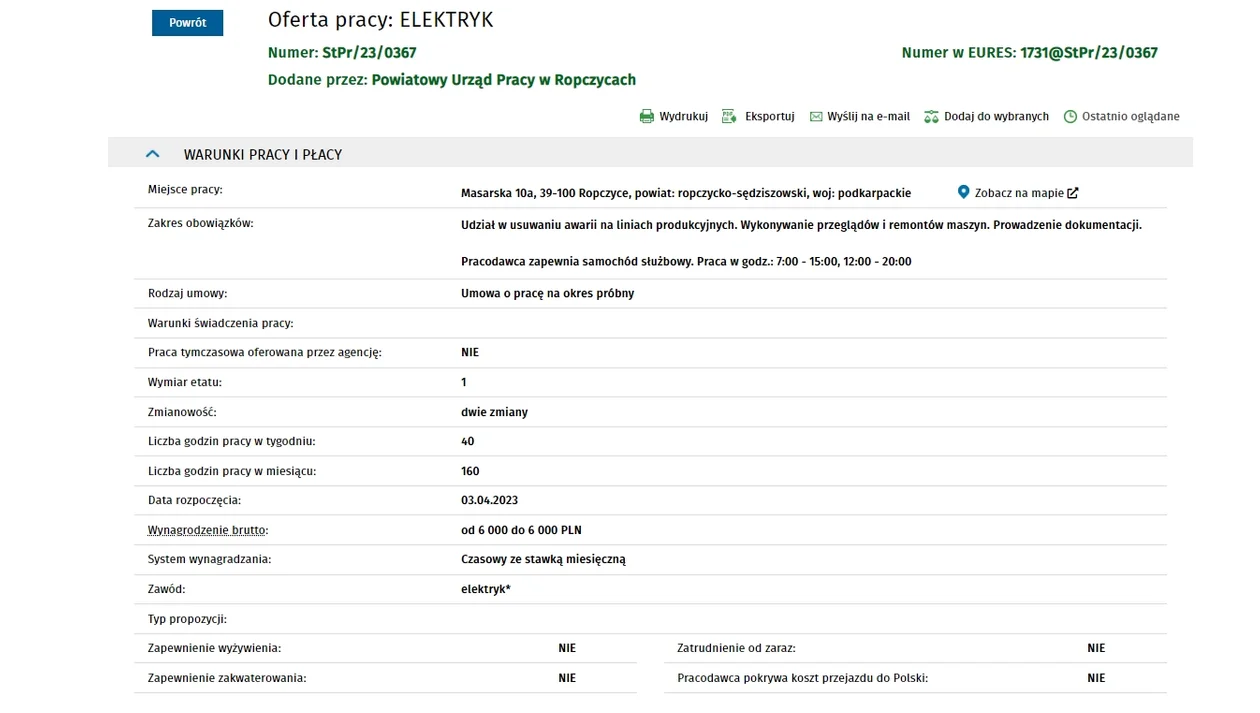This screenshot has width=1260, height=713.
Task: Click the Dodaj do wybranych text
Action: pos(996,117)
